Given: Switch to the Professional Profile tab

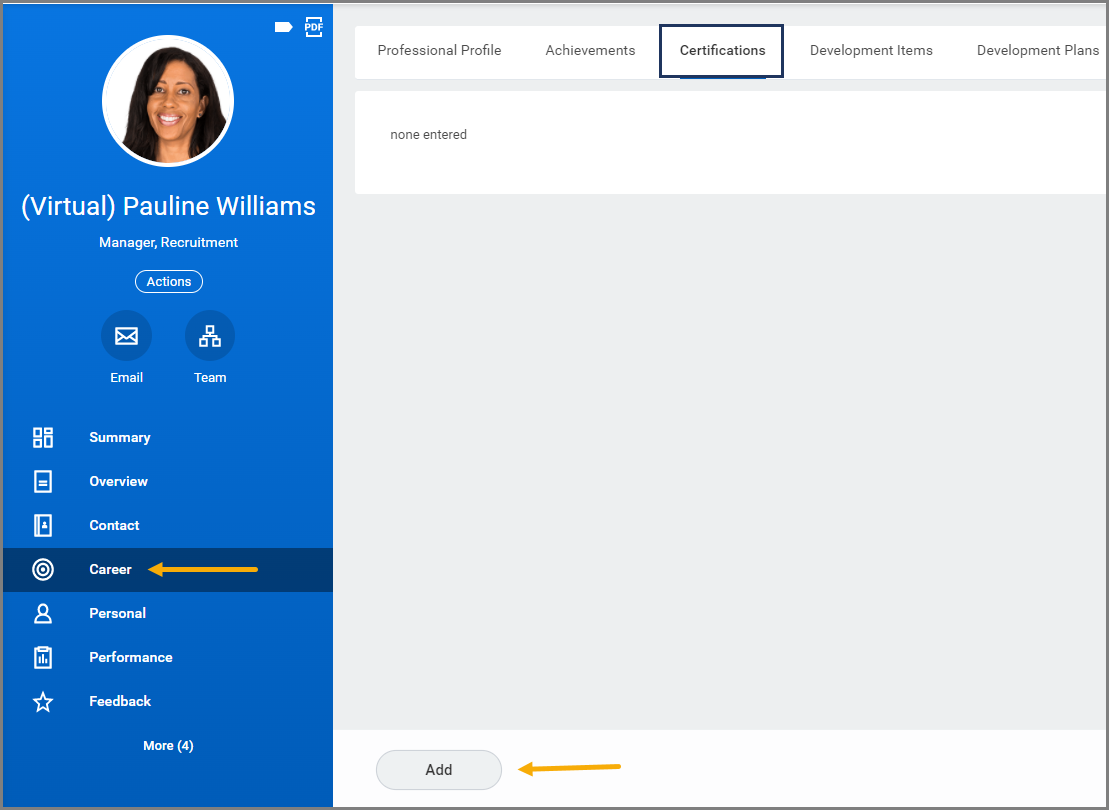Looking at the screenshot, I should click(x=439, y=50).
